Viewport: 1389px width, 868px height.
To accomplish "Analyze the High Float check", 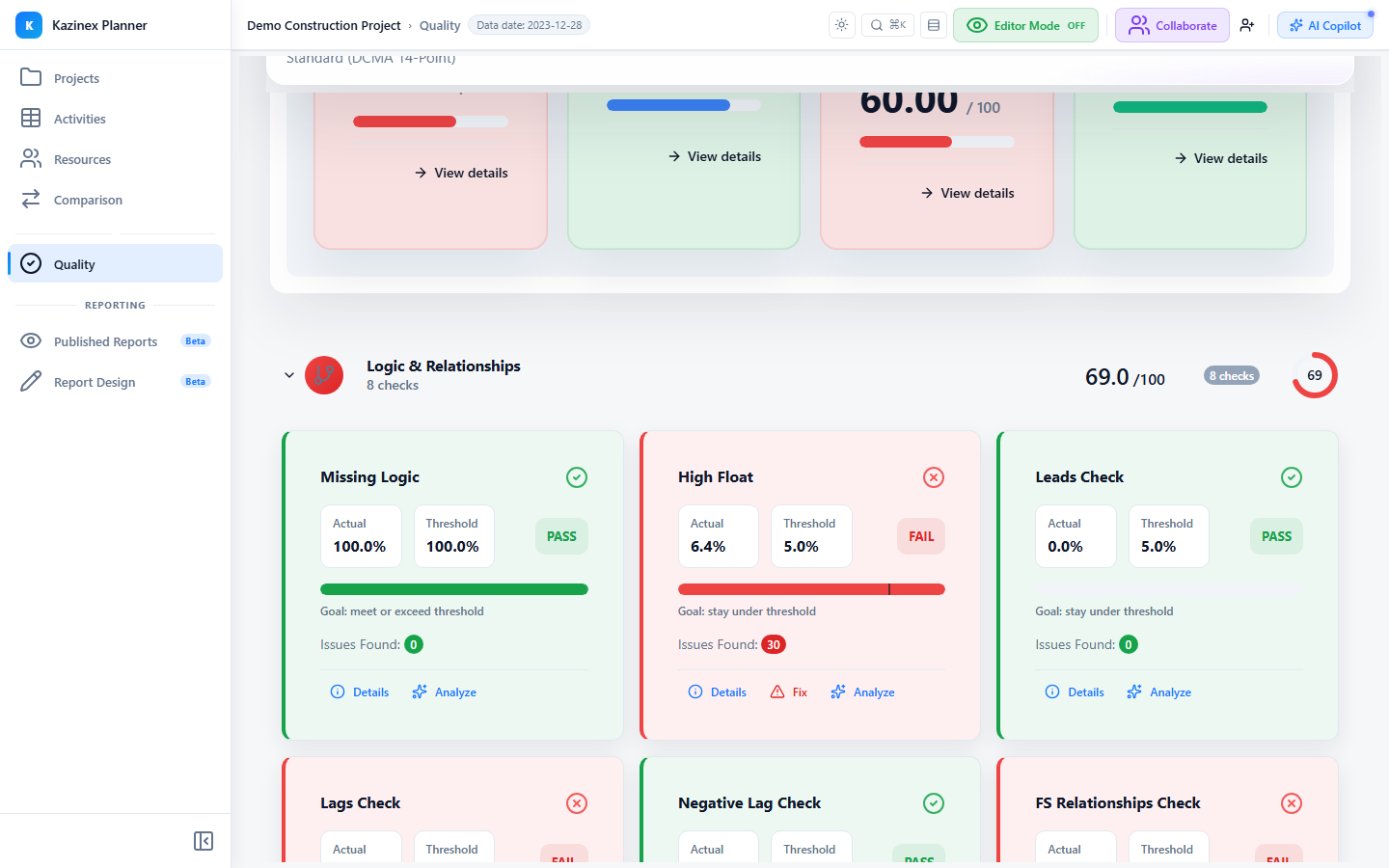I will click(x=862, y=692).
